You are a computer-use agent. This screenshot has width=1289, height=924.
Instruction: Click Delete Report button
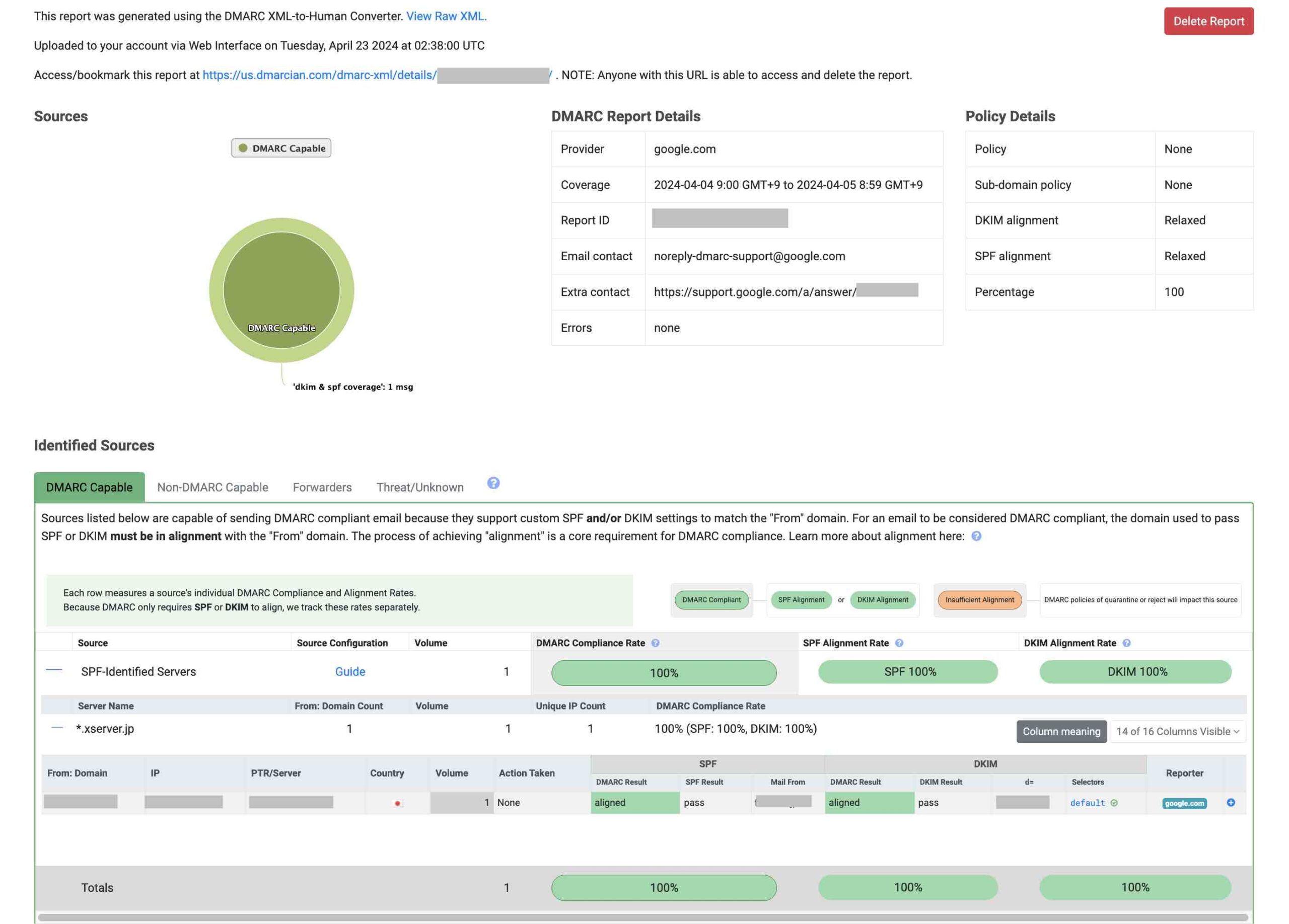(x=1208, y=21)
